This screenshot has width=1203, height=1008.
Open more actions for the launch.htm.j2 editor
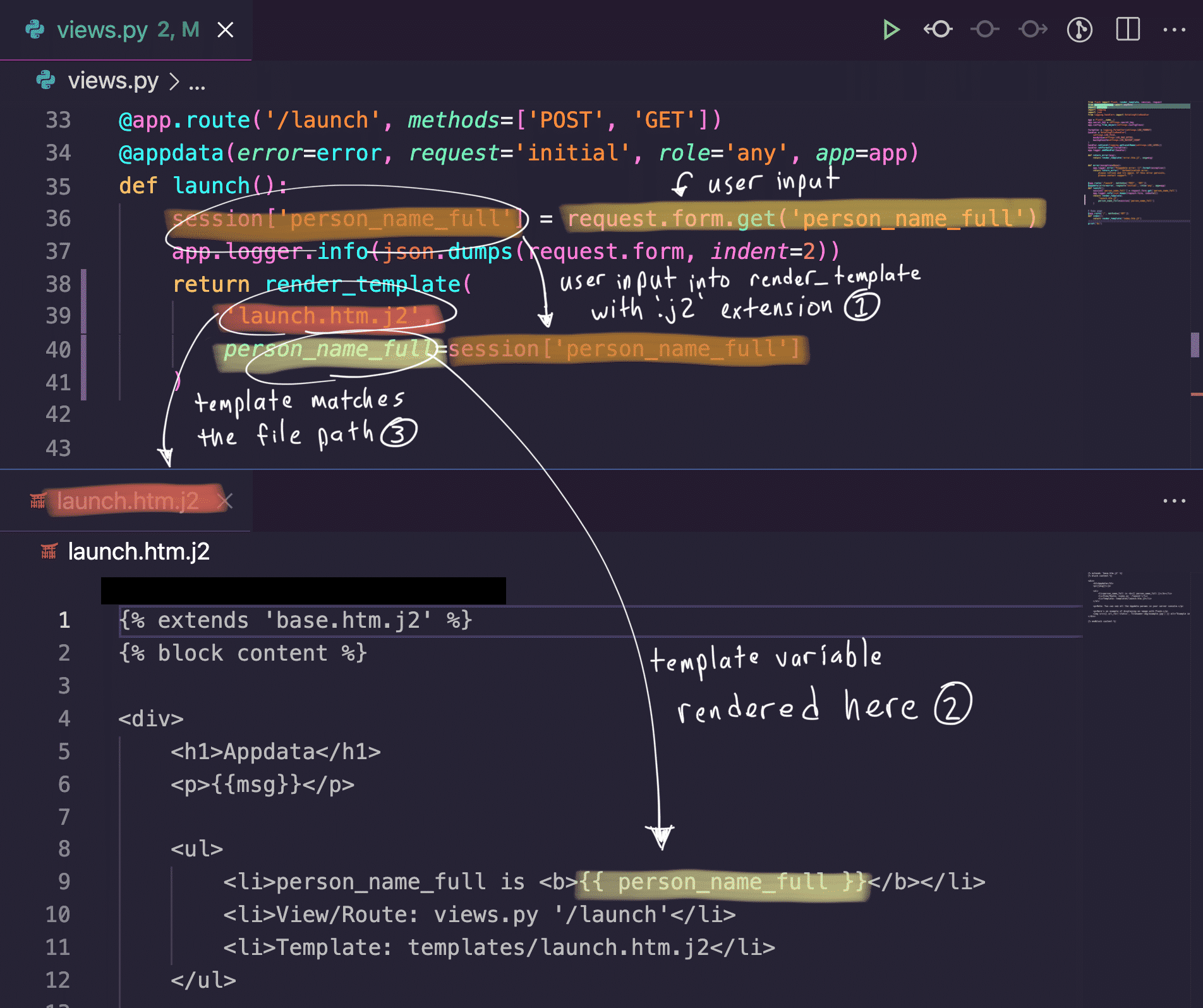point(1173,500)
